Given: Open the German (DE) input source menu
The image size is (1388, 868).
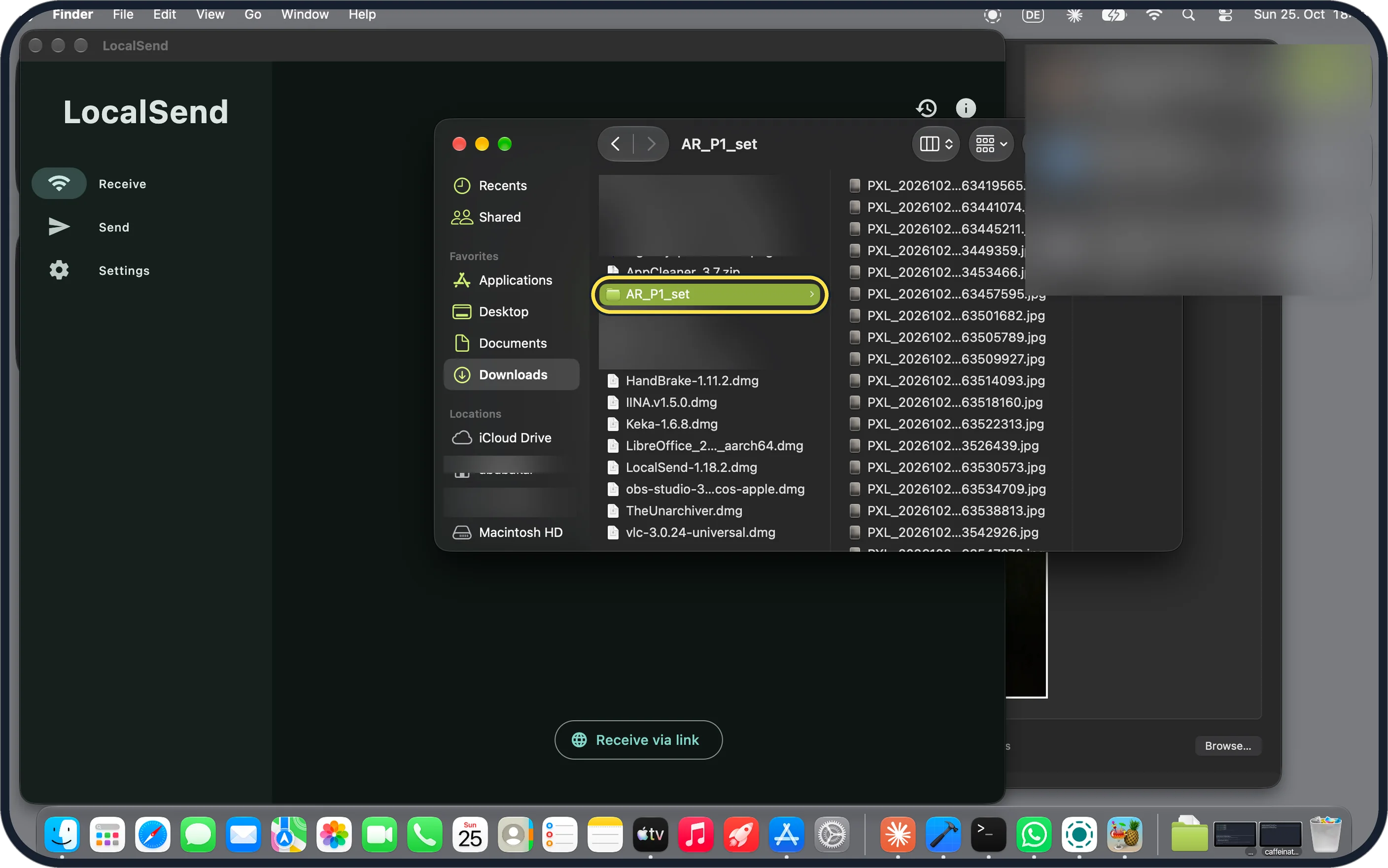Looking at the screenshot, I should click(1033, 15).
